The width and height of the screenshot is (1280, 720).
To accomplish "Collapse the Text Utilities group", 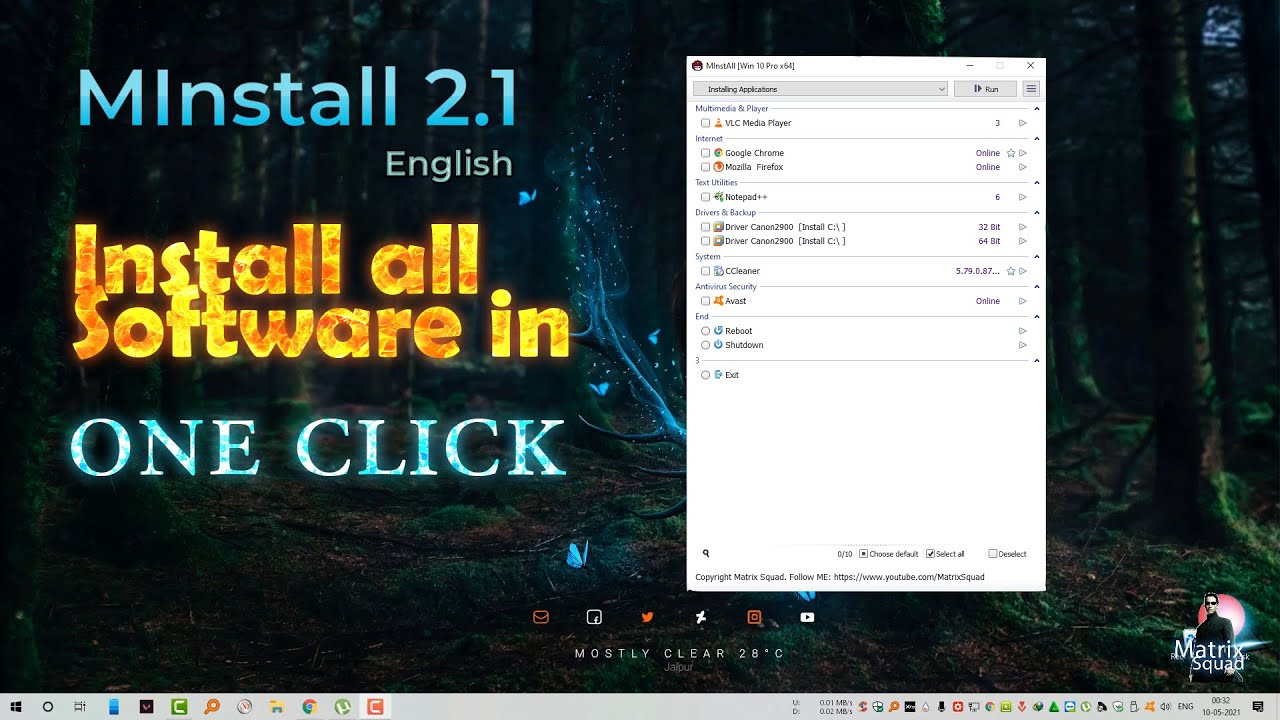I will [1036, 182].
